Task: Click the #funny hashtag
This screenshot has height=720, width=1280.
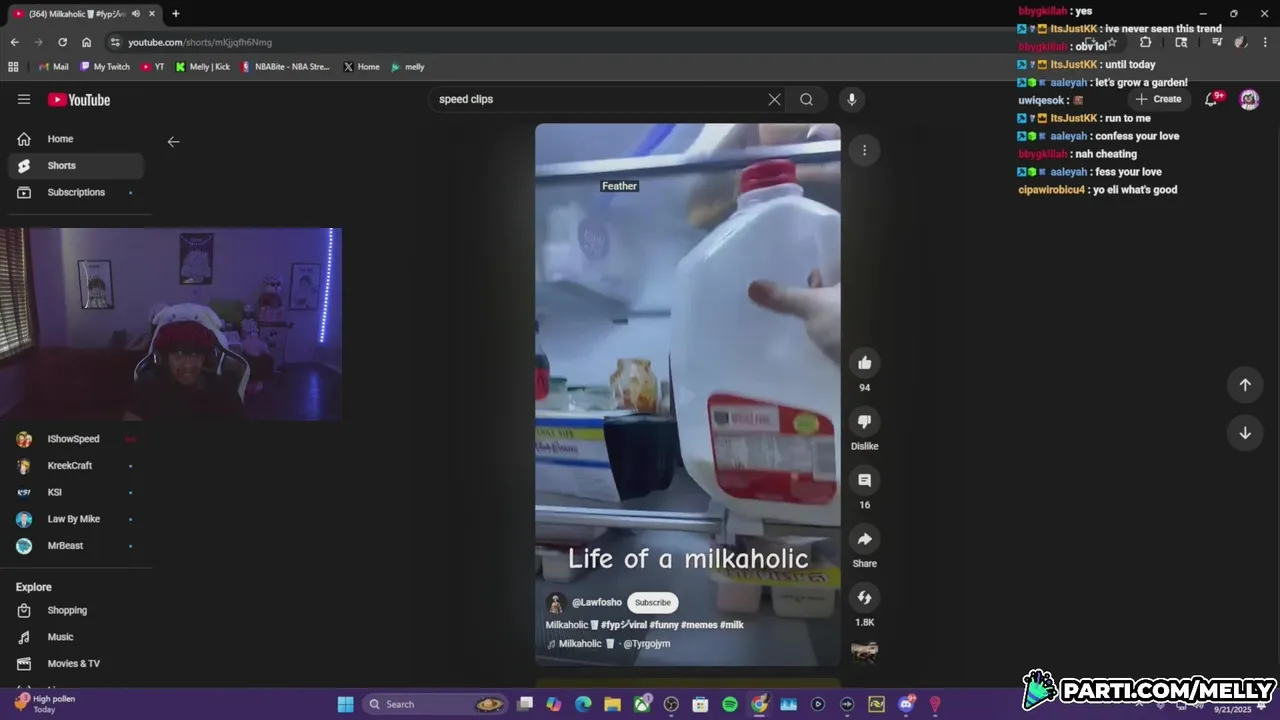Action: coord(665,625)
